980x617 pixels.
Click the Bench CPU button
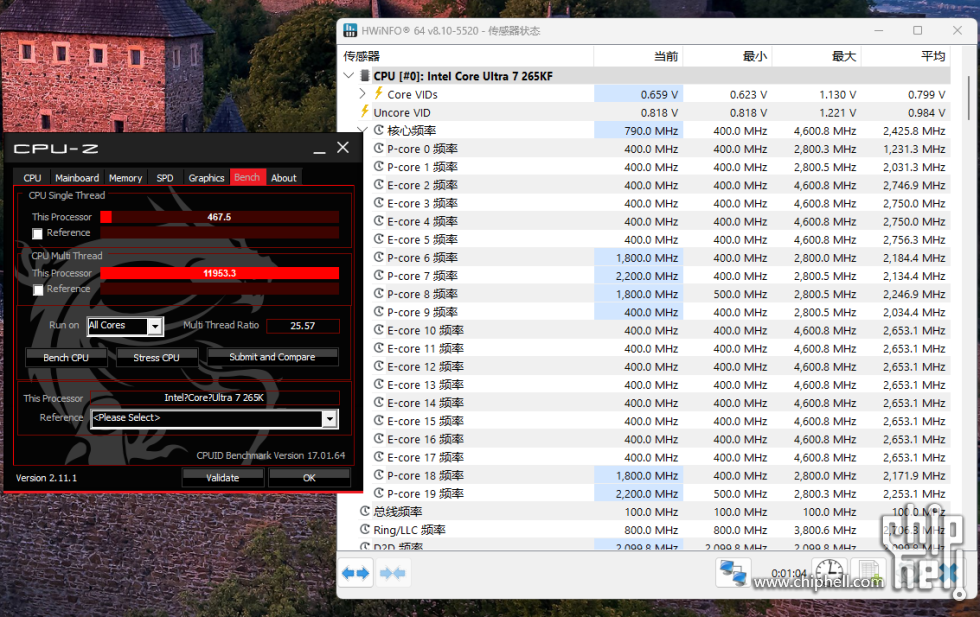[66, 358]
